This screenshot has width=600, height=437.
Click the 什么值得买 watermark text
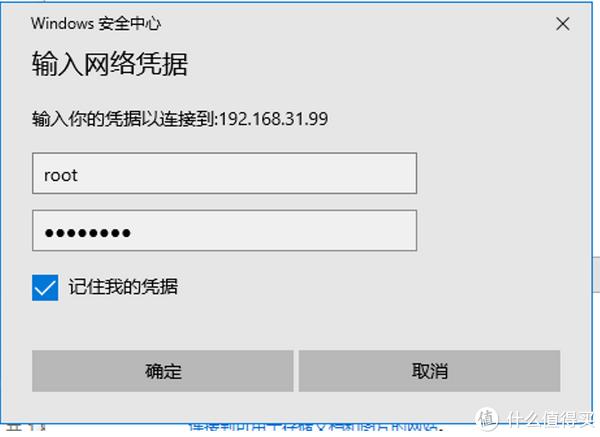(550, 419)
